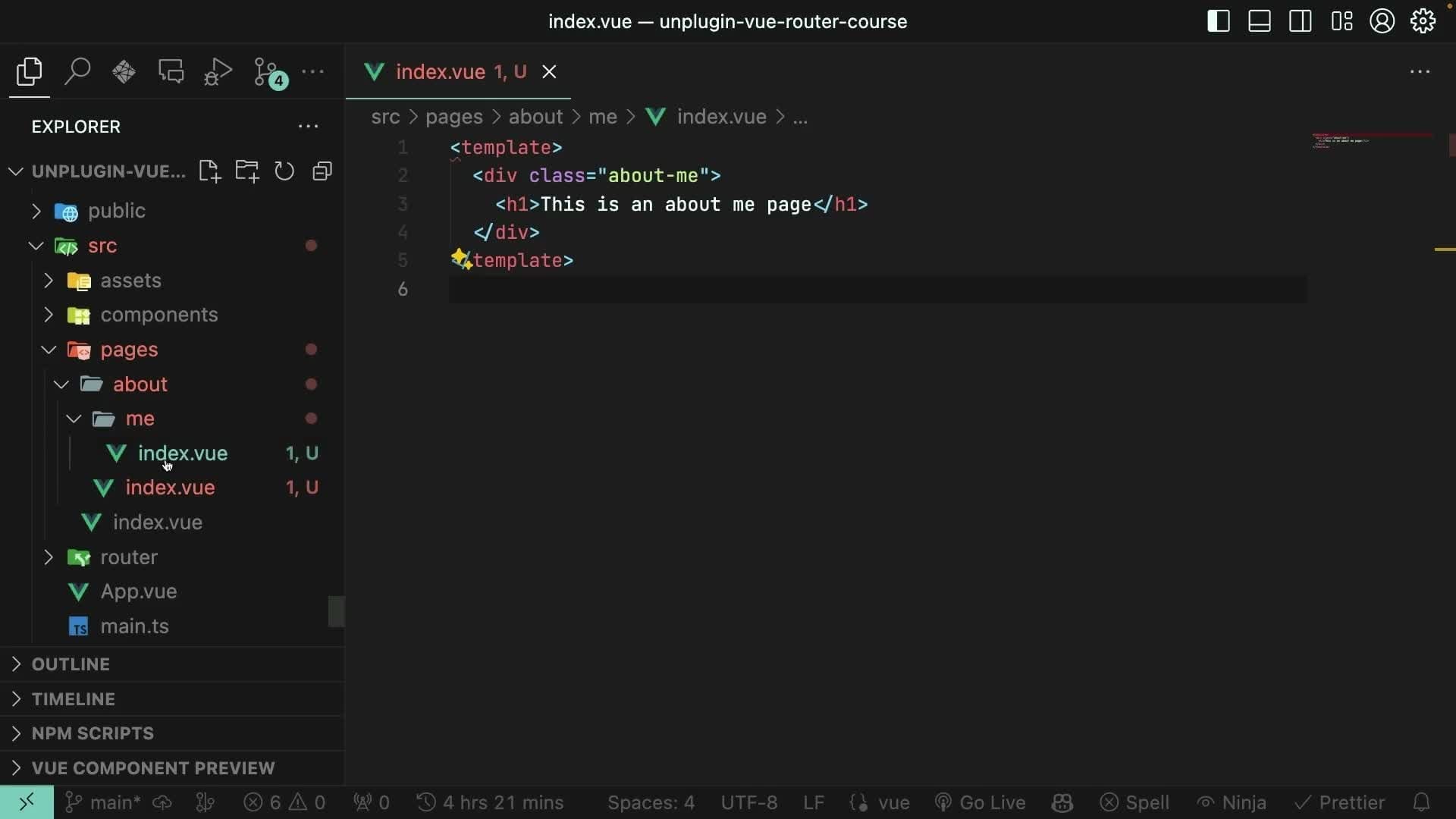Image resolution: width=1456 pixels, height=819 pixels.
Task: Create a new file in explorer
Action: (x=209, y=171)
